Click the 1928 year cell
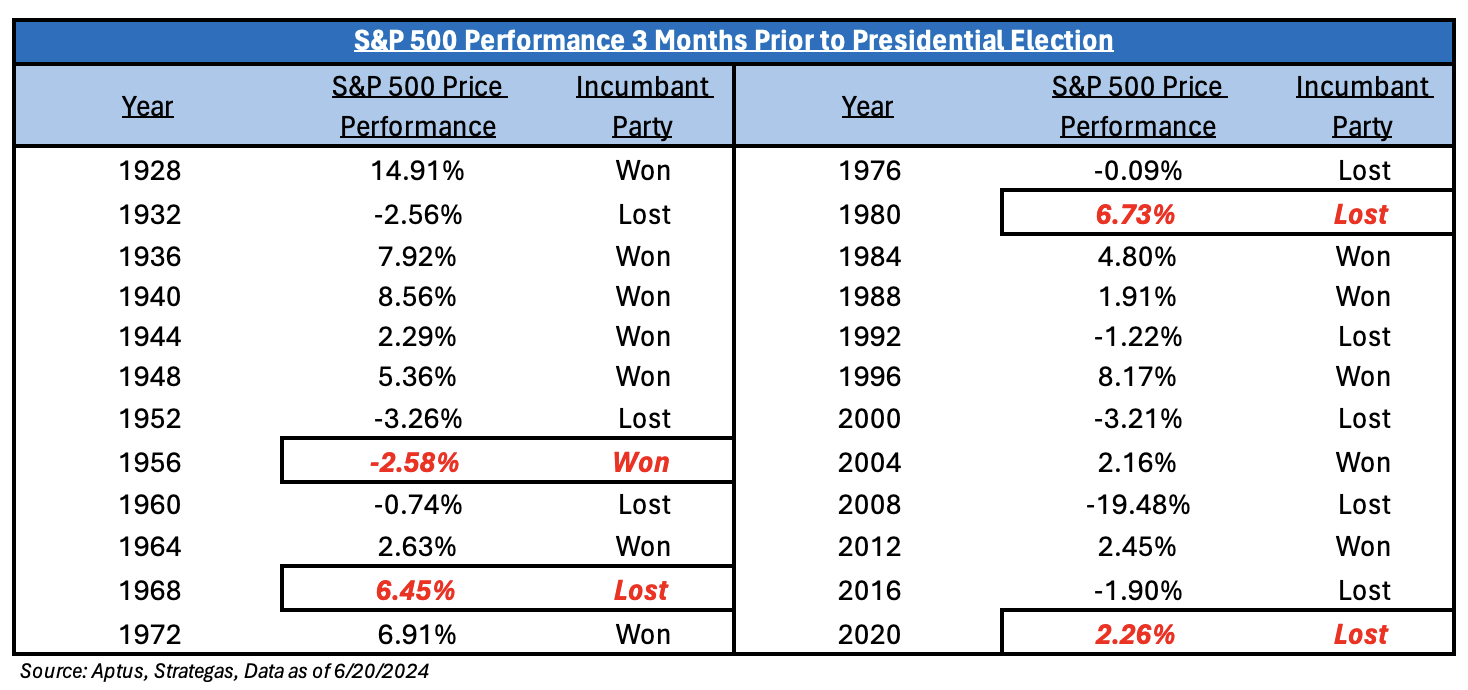Screen dimensions: 1468x690 pyautogui.click(x=149, y=171)
